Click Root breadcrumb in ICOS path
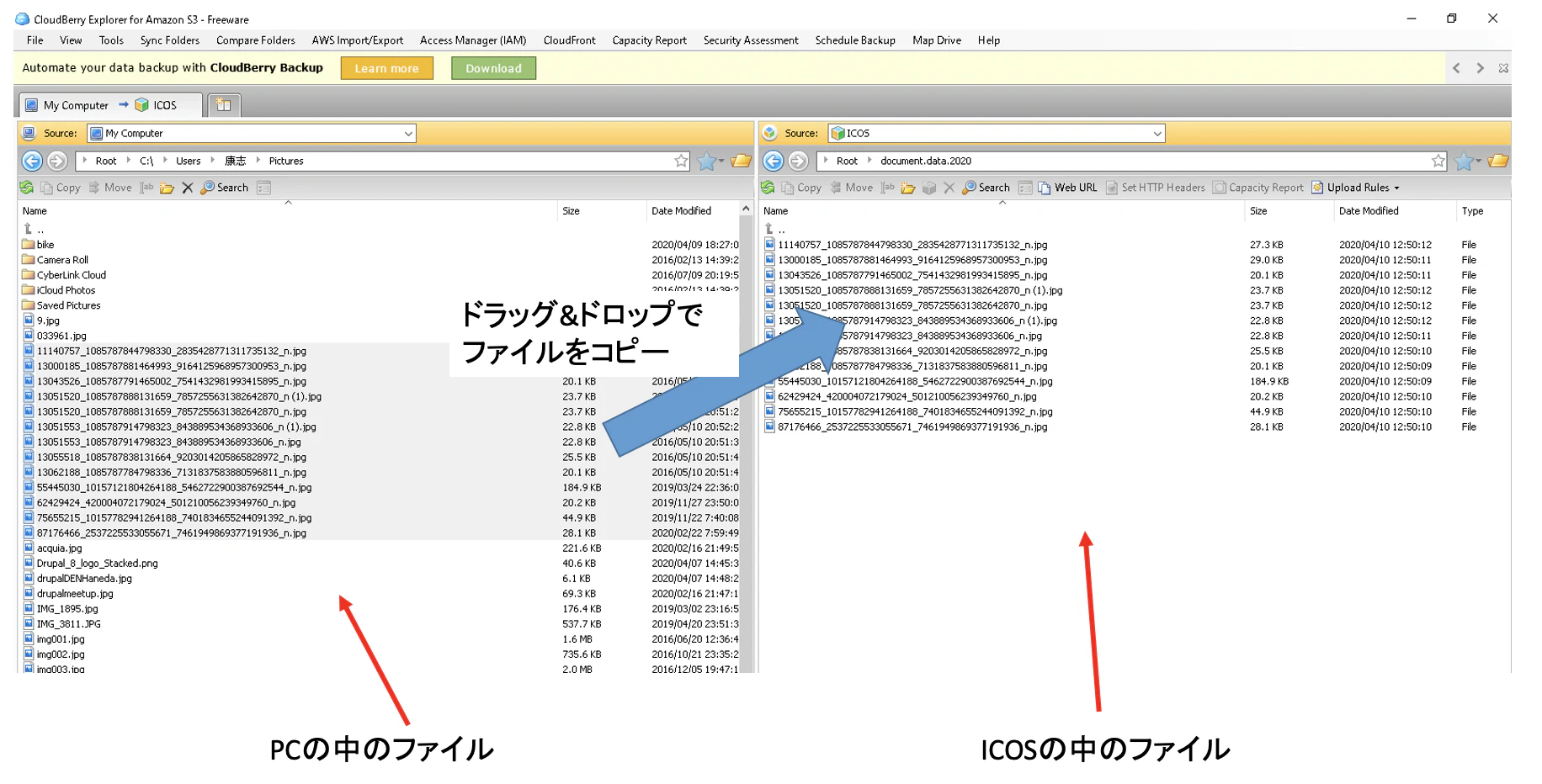The height and width of the screenshot is (784, 1542). (x=847, y=161)
